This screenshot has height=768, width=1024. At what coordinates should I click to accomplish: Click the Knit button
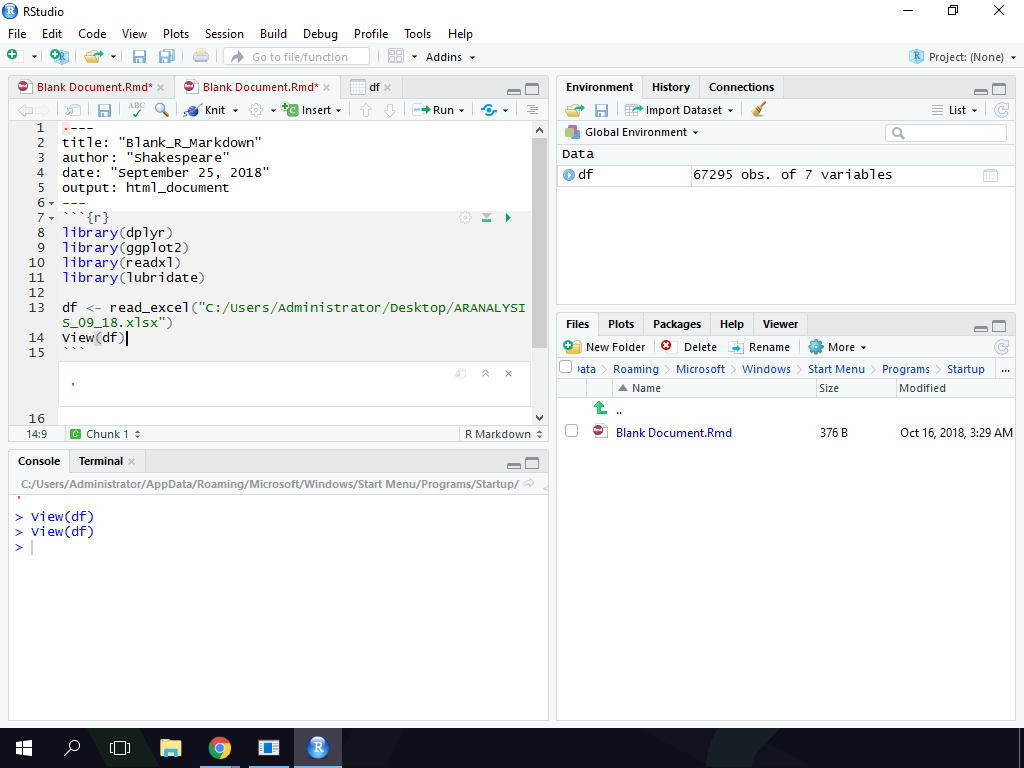tap(206, 110)
